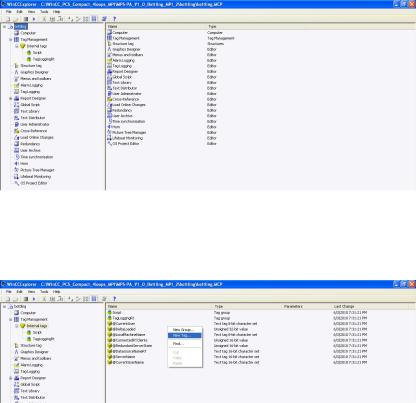Choose Find... from context menu
The width and height of the screenshot is (416, 403).
pyautogui.click(x=185, y=343)
